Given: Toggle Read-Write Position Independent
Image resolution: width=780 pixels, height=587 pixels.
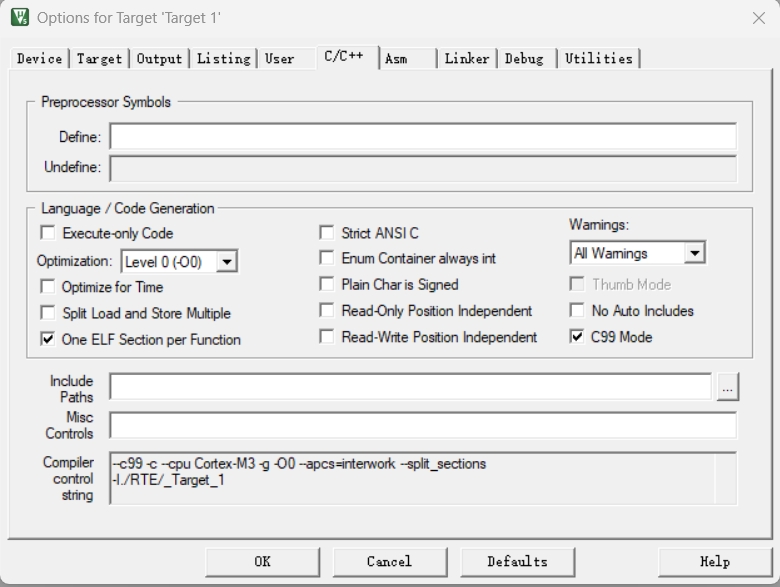Looking at the screenshot, I should [326, 336].
